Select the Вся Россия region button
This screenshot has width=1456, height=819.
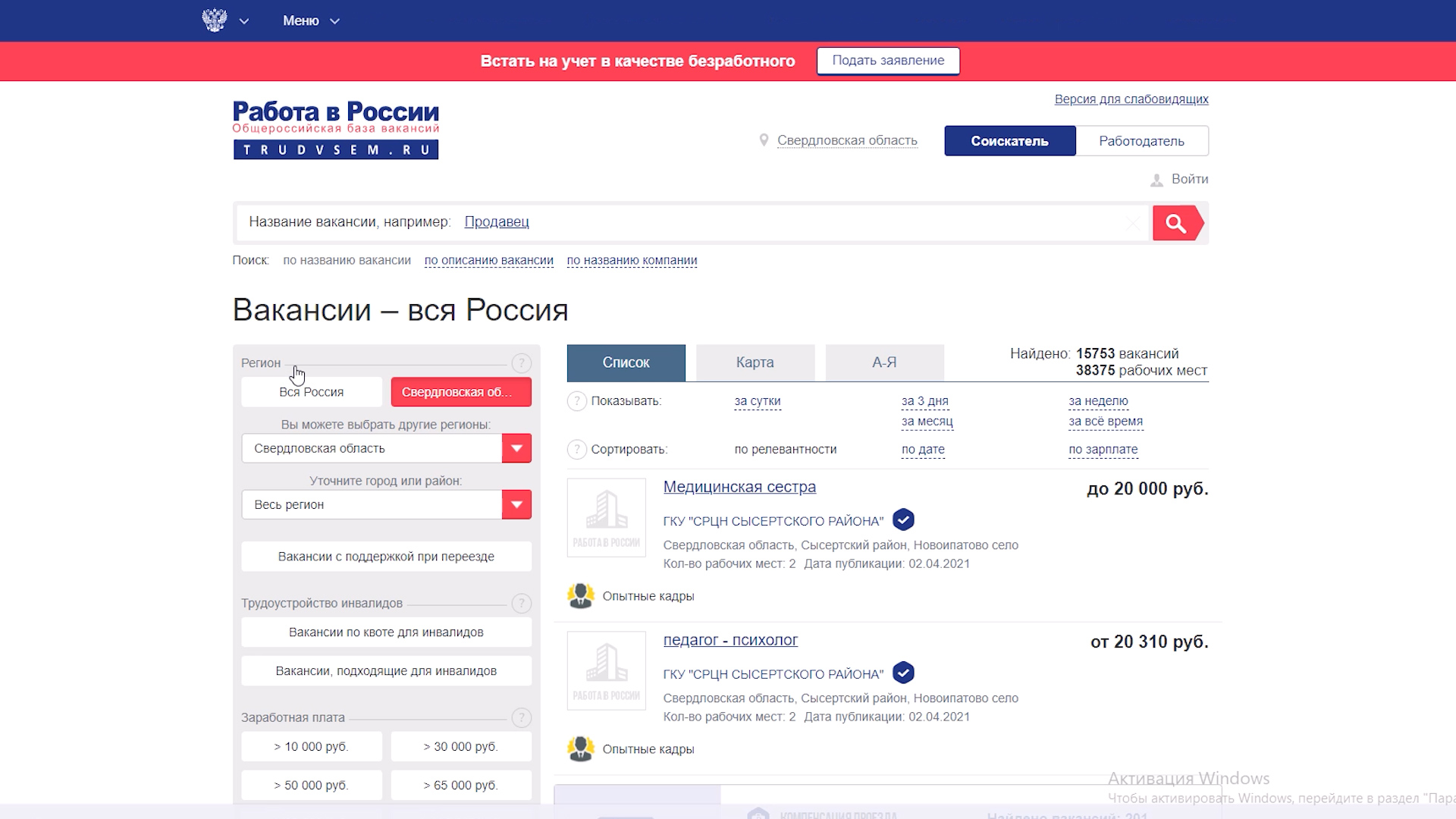tap(312, 392)
